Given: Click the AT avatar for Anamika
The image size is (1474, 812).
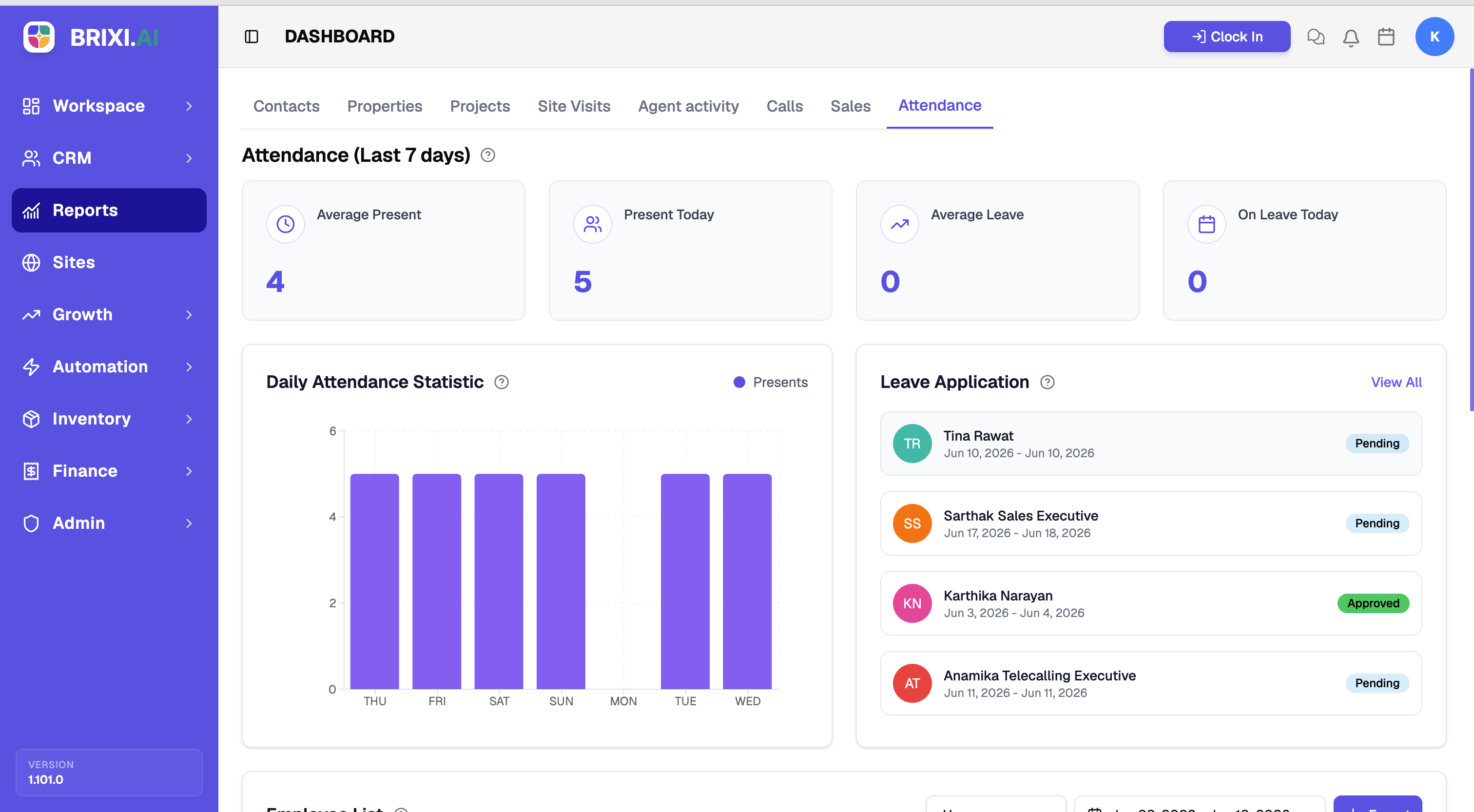Looking at the screenshot, I should (912, 683).
